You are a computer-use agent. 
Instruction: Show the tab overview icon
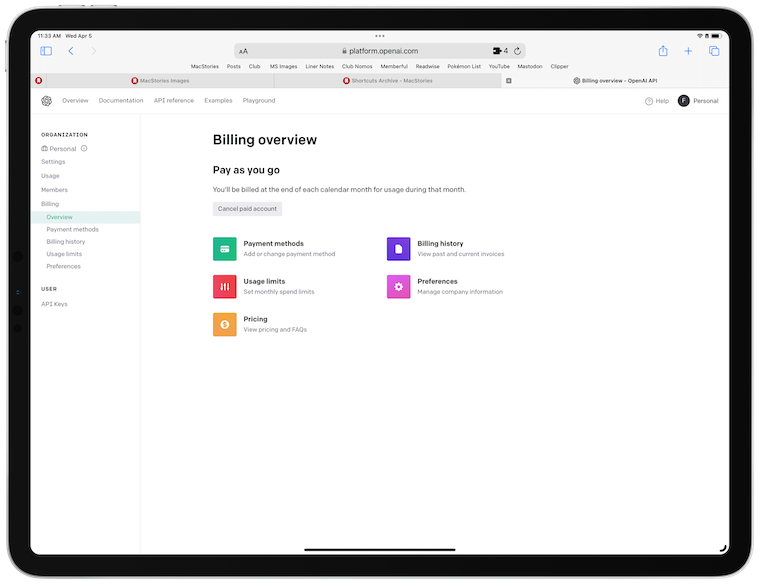(x=714, y=51)
